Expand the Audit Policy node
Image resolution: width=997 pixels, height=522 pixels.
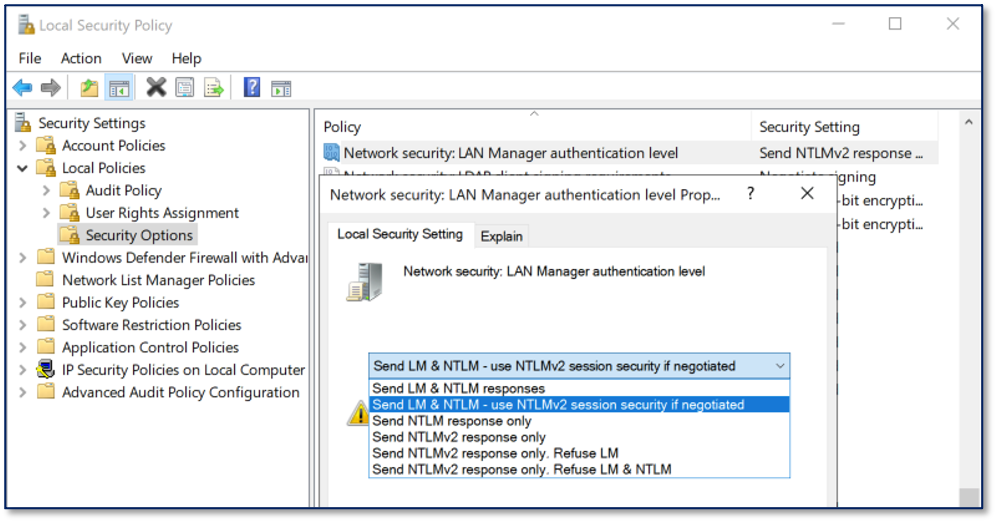pyautogui.click(x=46, y=190)
